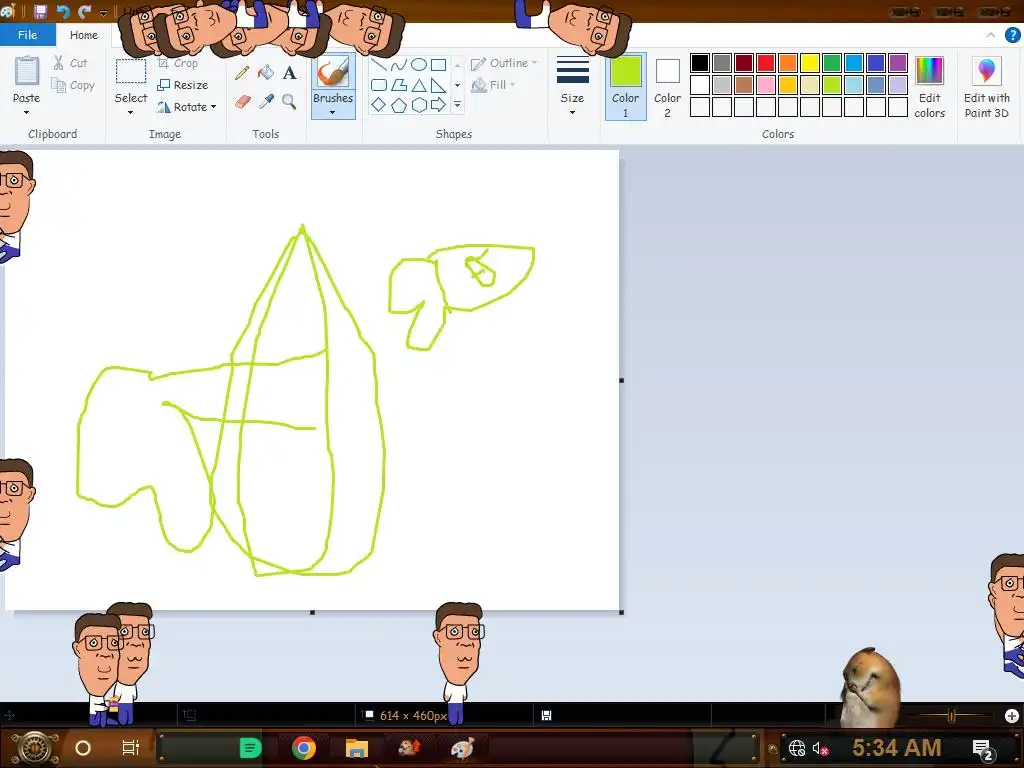
Task: Open the notification center icon
Action: coord(982,748)
